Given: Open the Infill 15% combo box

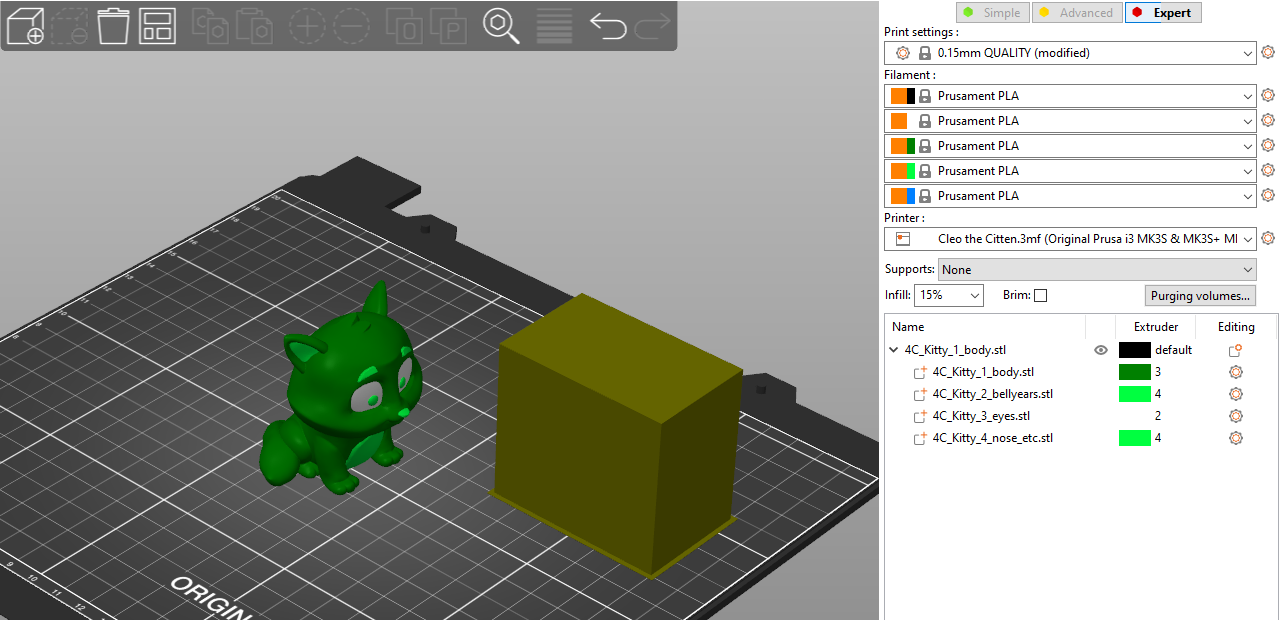Looking at the screenshot, I should click(x=949, y=296).
